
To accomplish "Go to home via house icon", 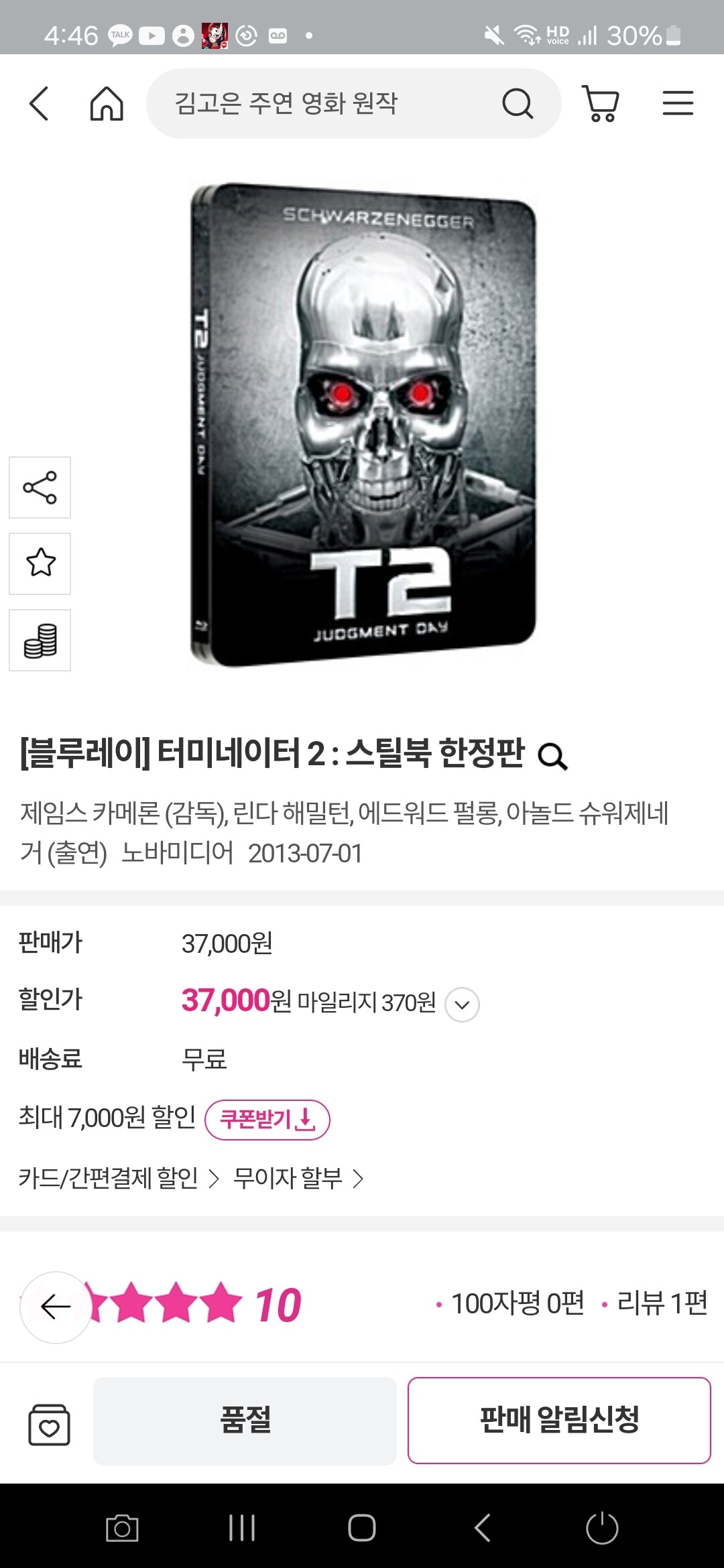I will point(107,104).
